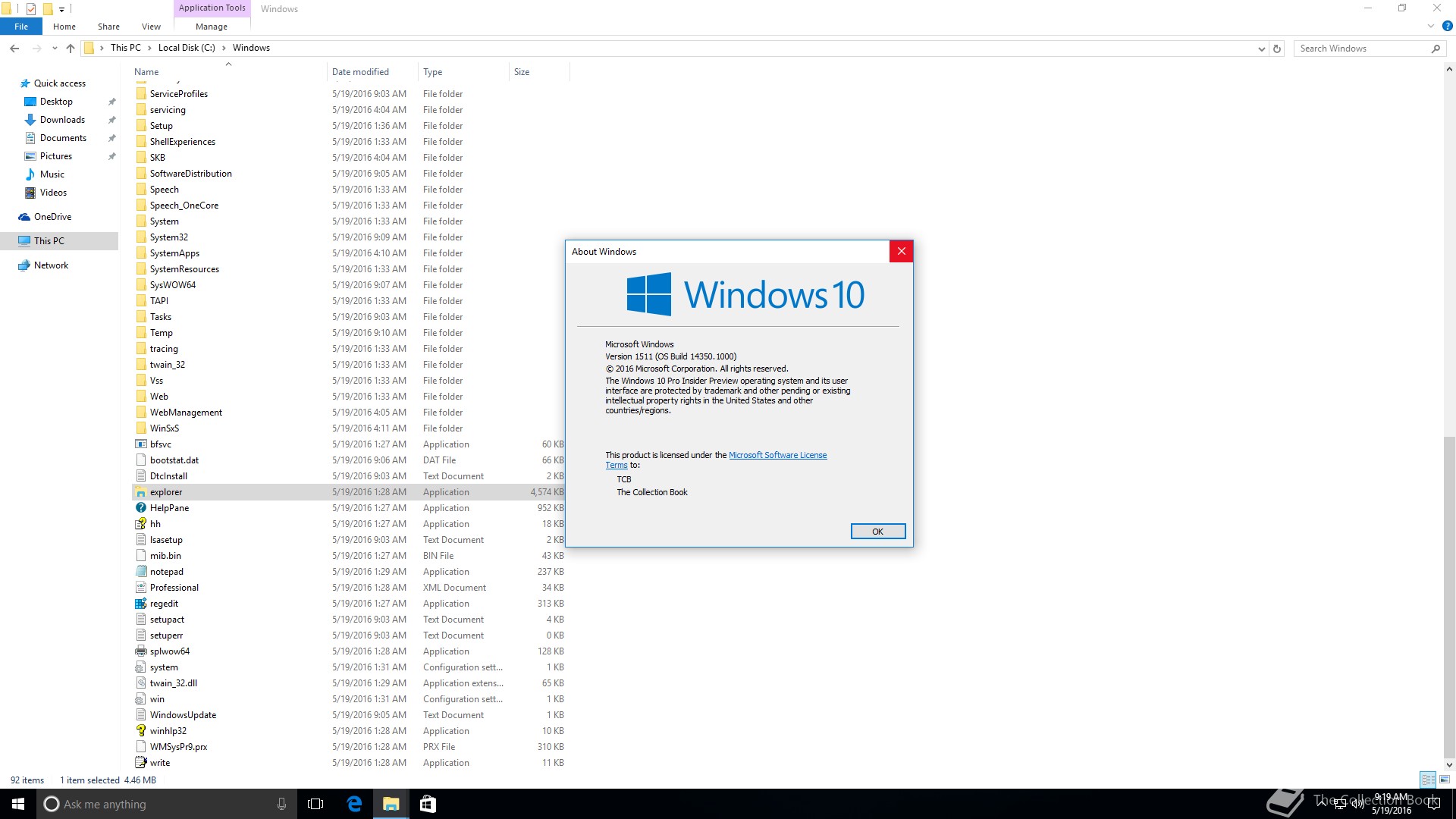Open the Action Center notification icon

(1434, 804)
